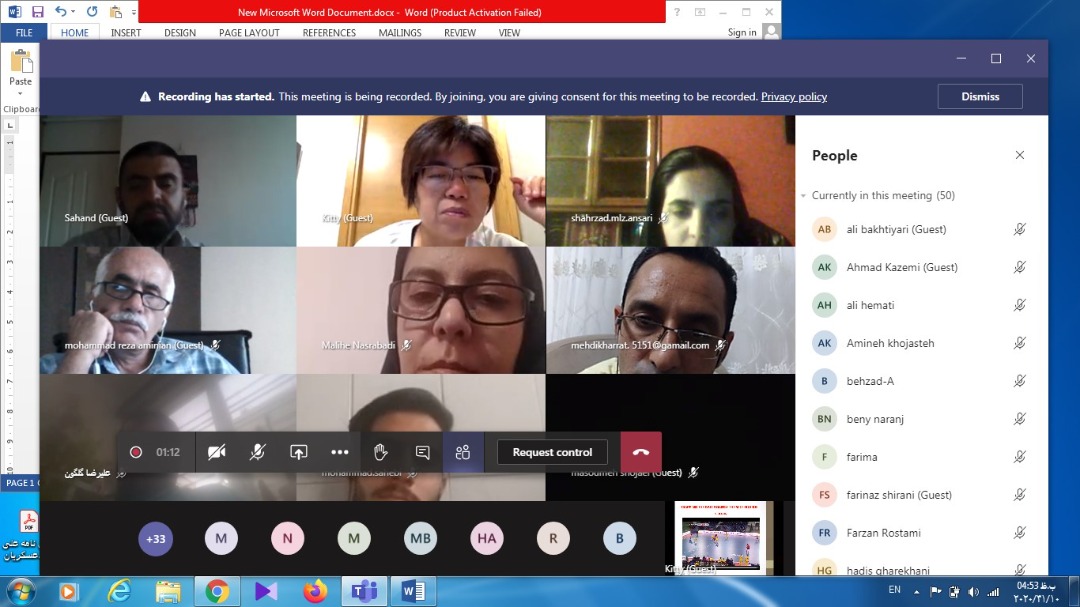Click Paste icon in Word ribbon
Screen dimensions: 1080x607
point(21,62)
